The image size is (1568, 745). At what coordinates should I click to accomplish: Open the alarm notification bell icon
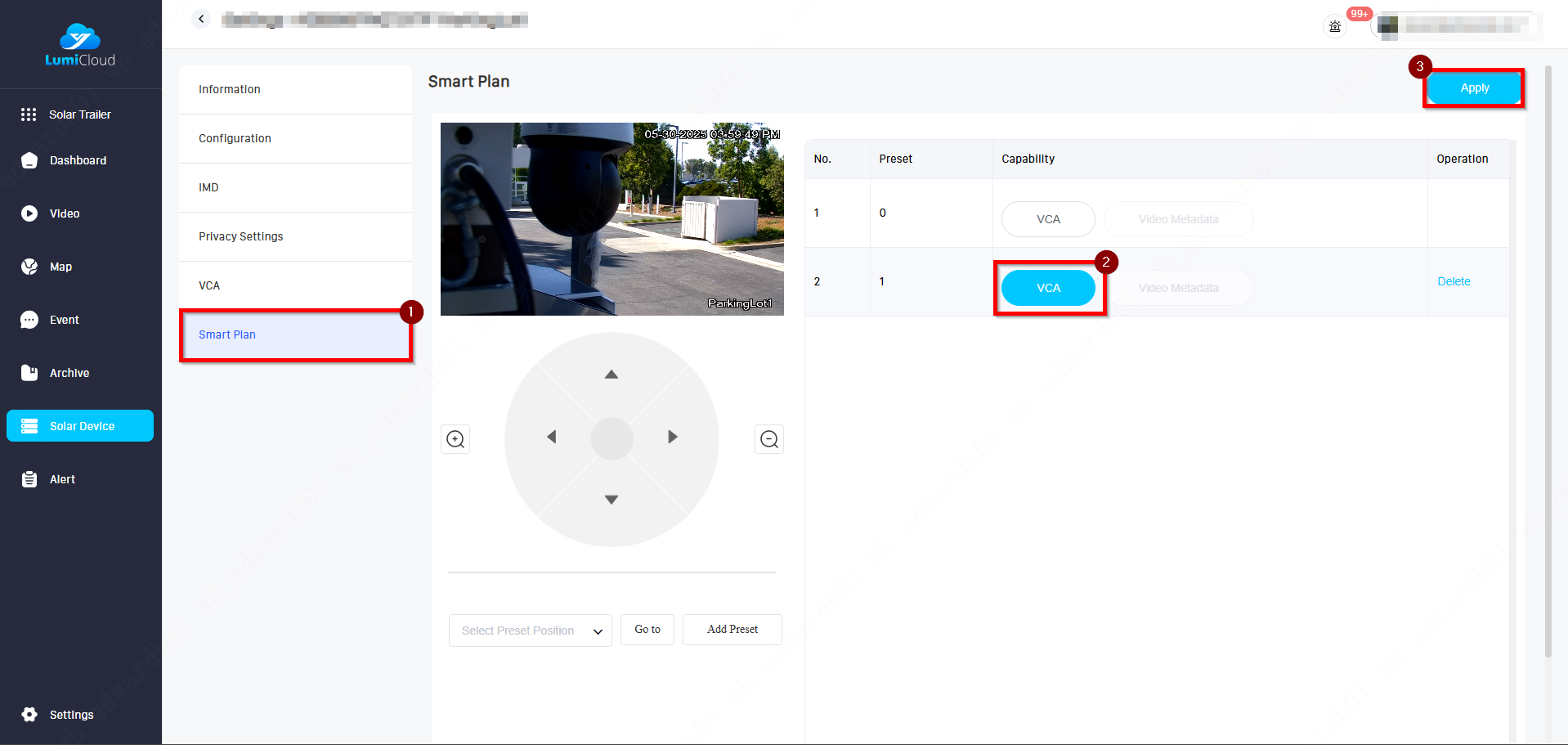pos(1335,26)
